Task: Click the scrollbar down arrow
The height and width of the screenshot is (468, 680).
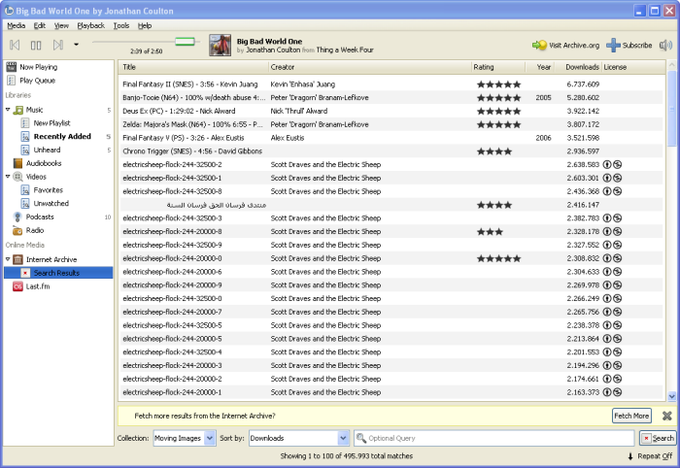Action: pos(672,396)
